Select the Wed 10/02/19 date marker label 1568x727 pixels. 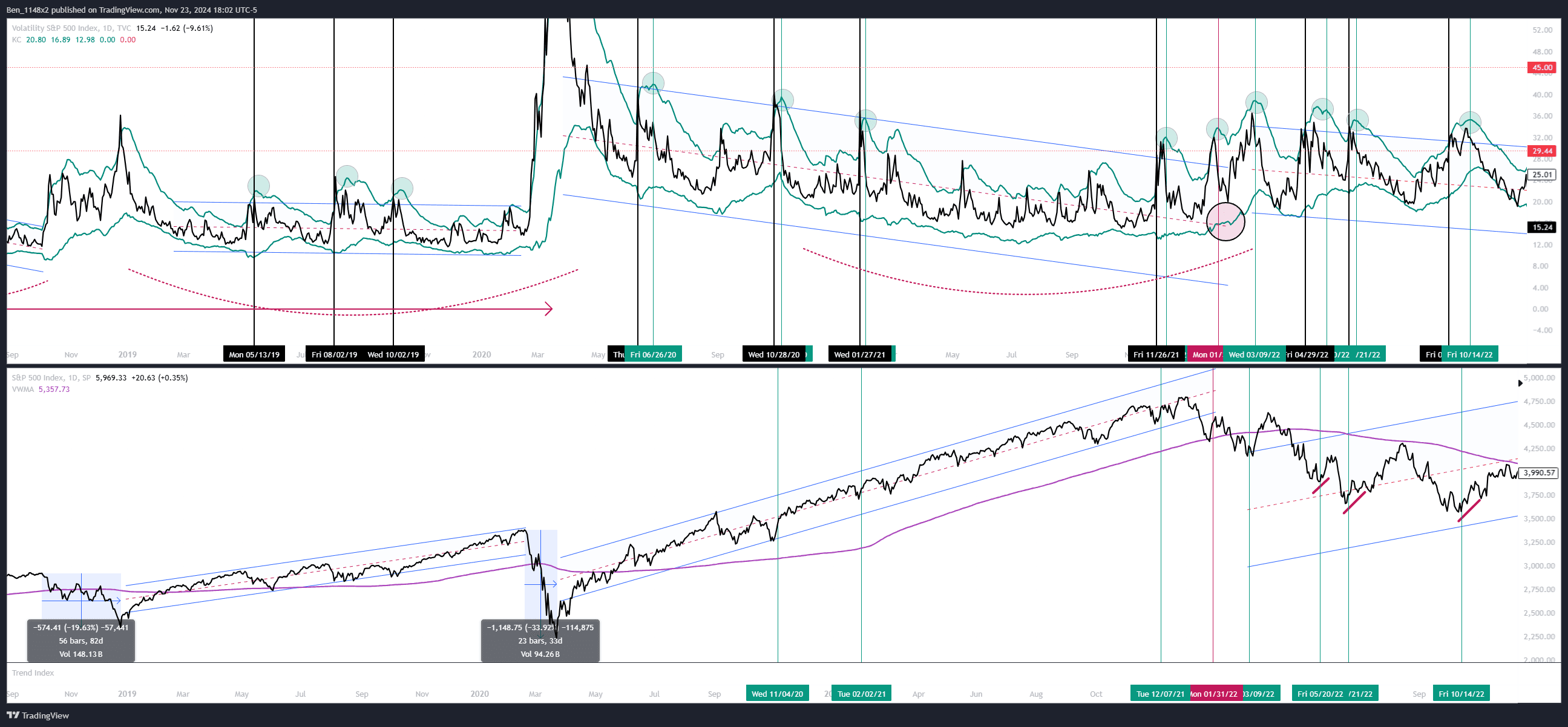pyautogui.click(x=393, y=354)
